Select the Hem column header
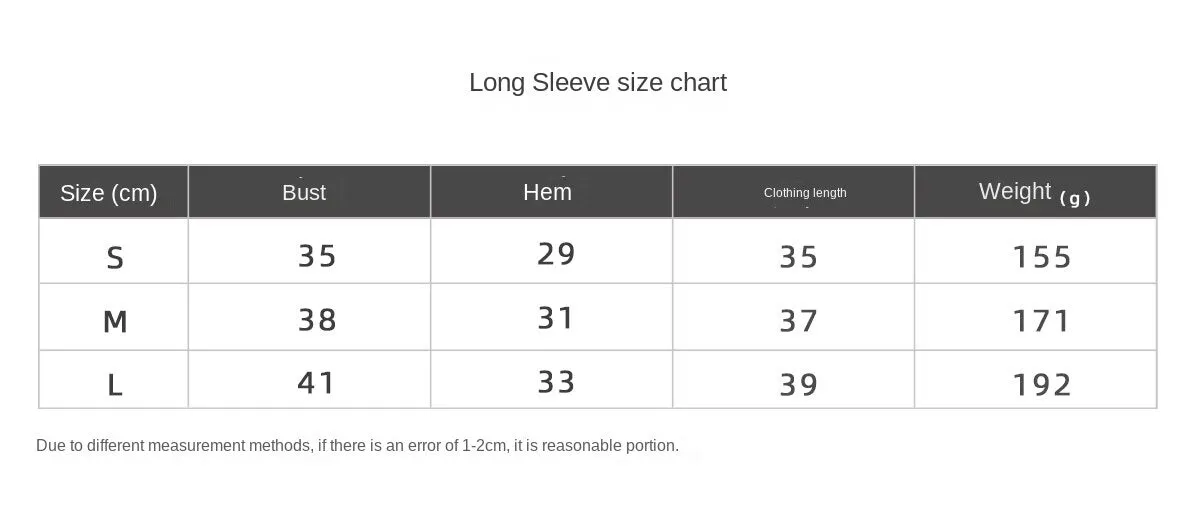Viewport: 1200px width, 515px height. click(x=548, y=191)
